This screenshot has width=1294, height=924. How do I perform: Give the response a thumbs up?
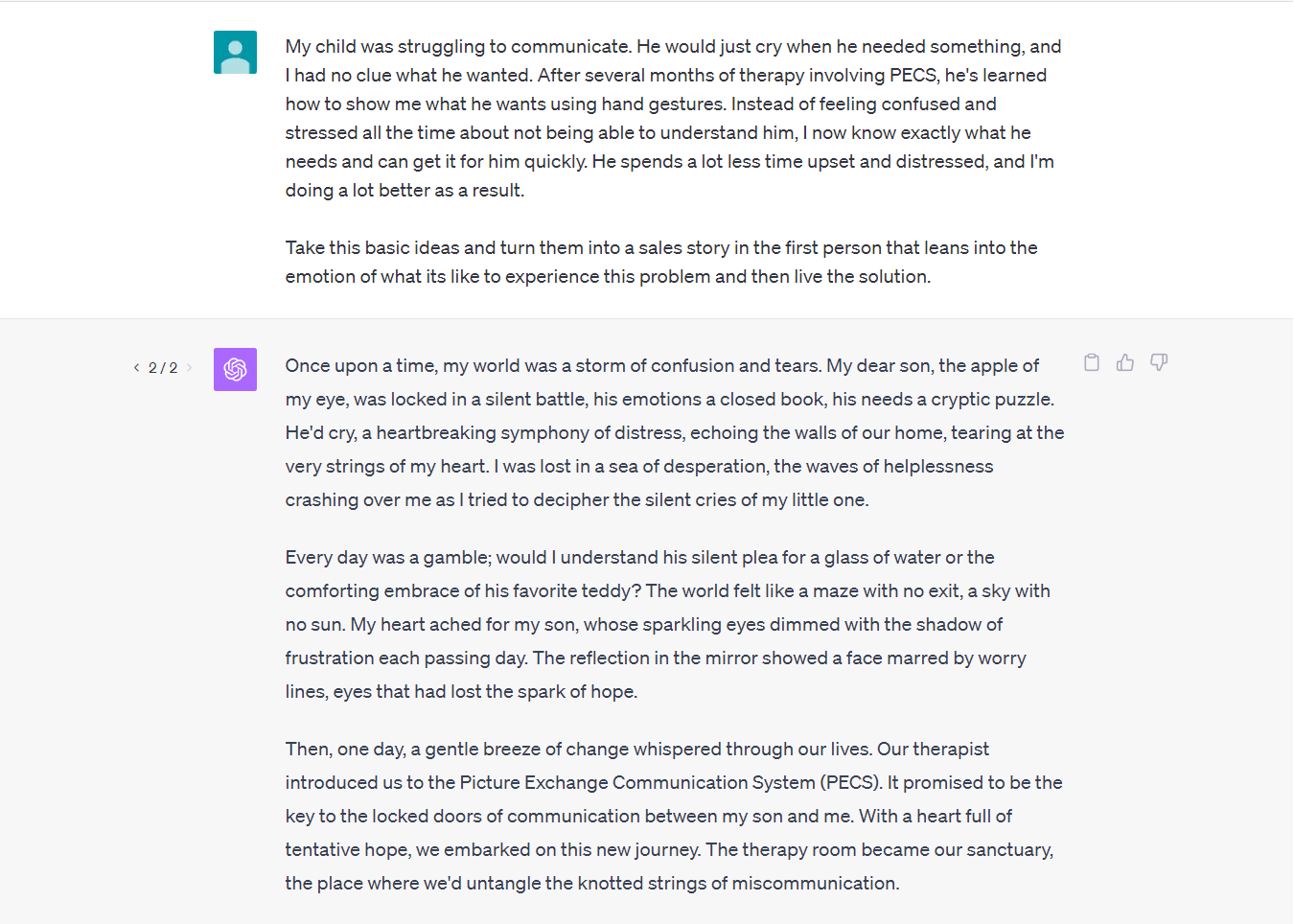pos(1125,362)
